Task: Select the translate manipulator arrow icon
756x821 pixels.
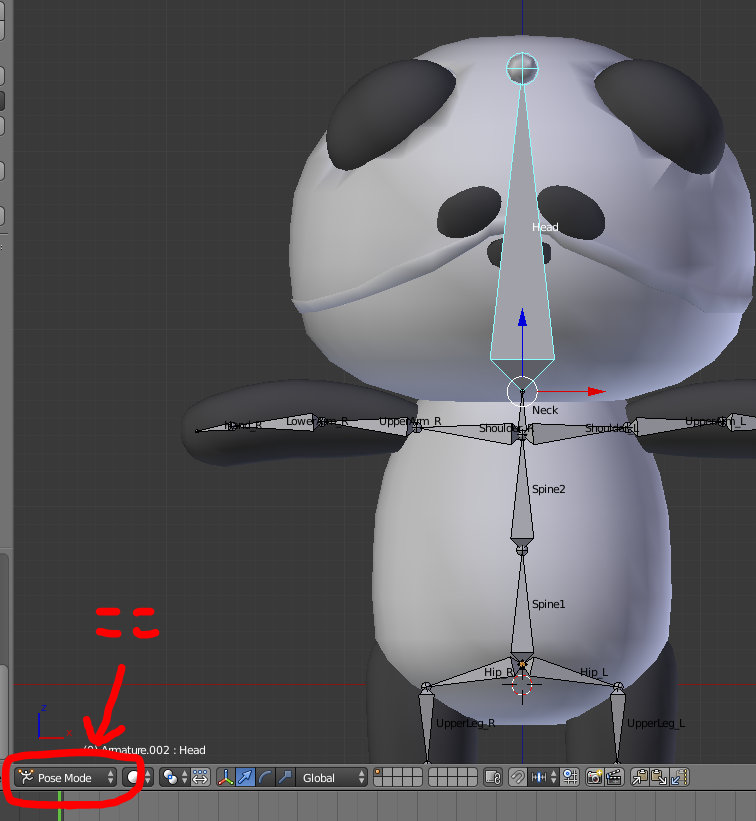Action: (246, 778)
